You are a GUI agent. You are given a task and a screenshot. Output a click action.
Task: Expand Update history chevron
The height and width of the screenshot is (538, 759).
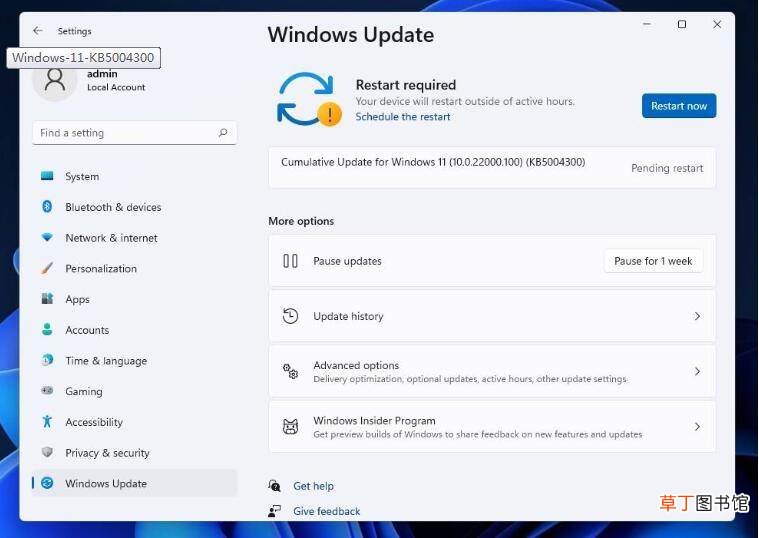pyautogui.click(x=697, y=316)
